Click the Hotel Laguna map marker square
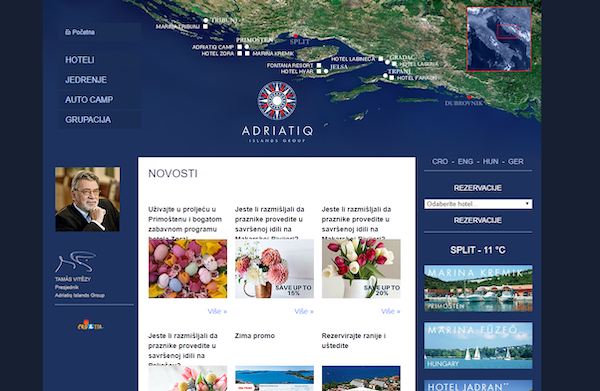The image size is (600, 391). click(394, 64)
